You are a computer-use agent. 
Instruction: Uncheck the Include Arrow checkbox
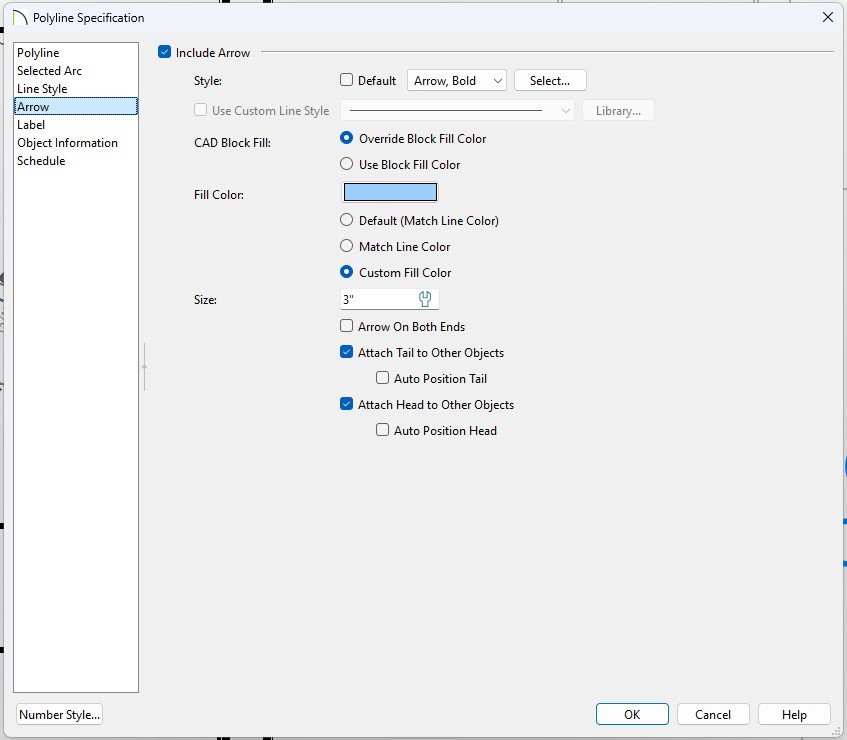tap(165, 52)
